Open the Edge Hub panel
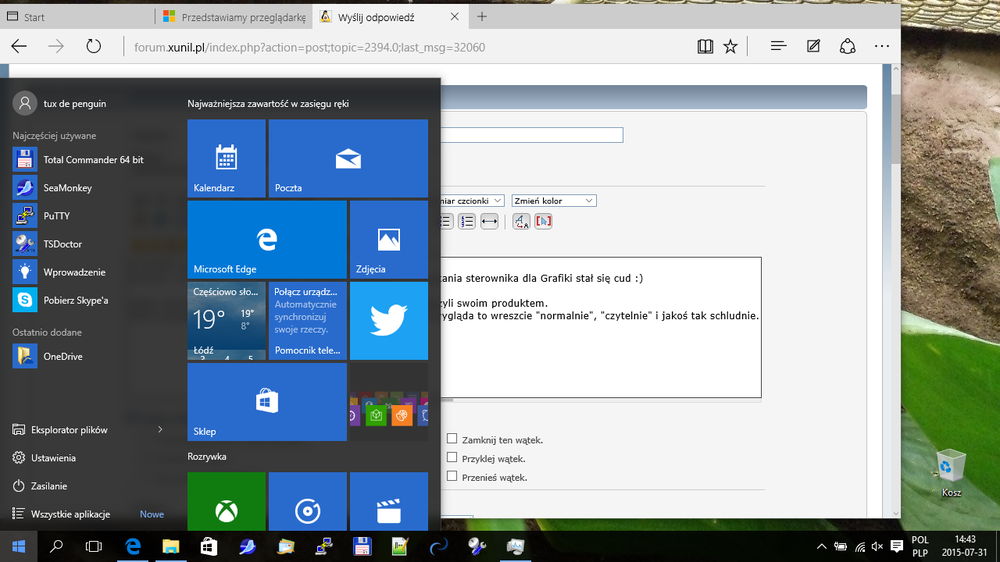The height and width of the screenshot is (562, 1000). pyautogui.click(x=778, y=47)
